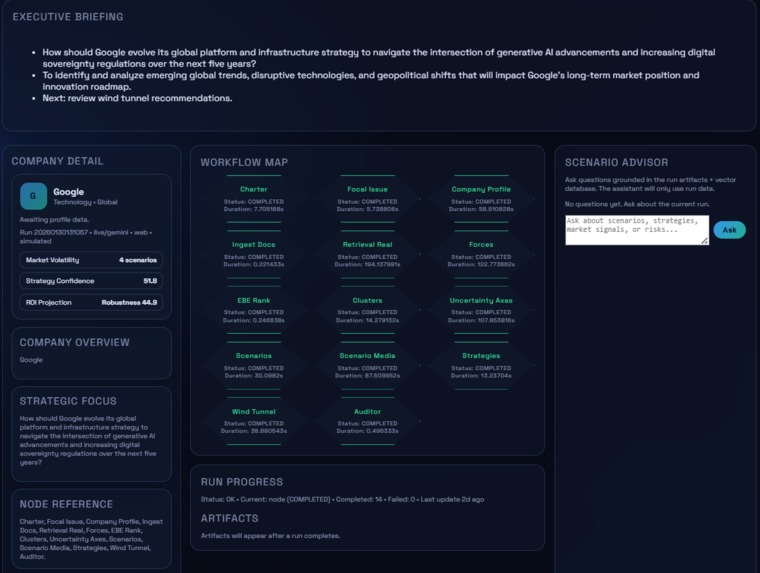The width and height of the screenshot is (760, 573).
Task: Click the Run 20260130131057 info line
Action: coord(86,237)
